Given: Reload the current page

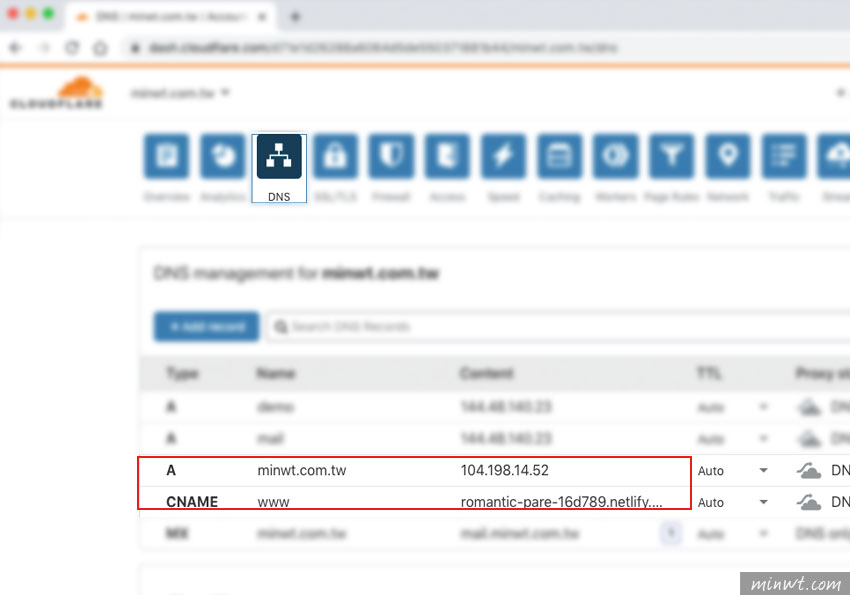Looking at the screenshot, I should [72, 48].
